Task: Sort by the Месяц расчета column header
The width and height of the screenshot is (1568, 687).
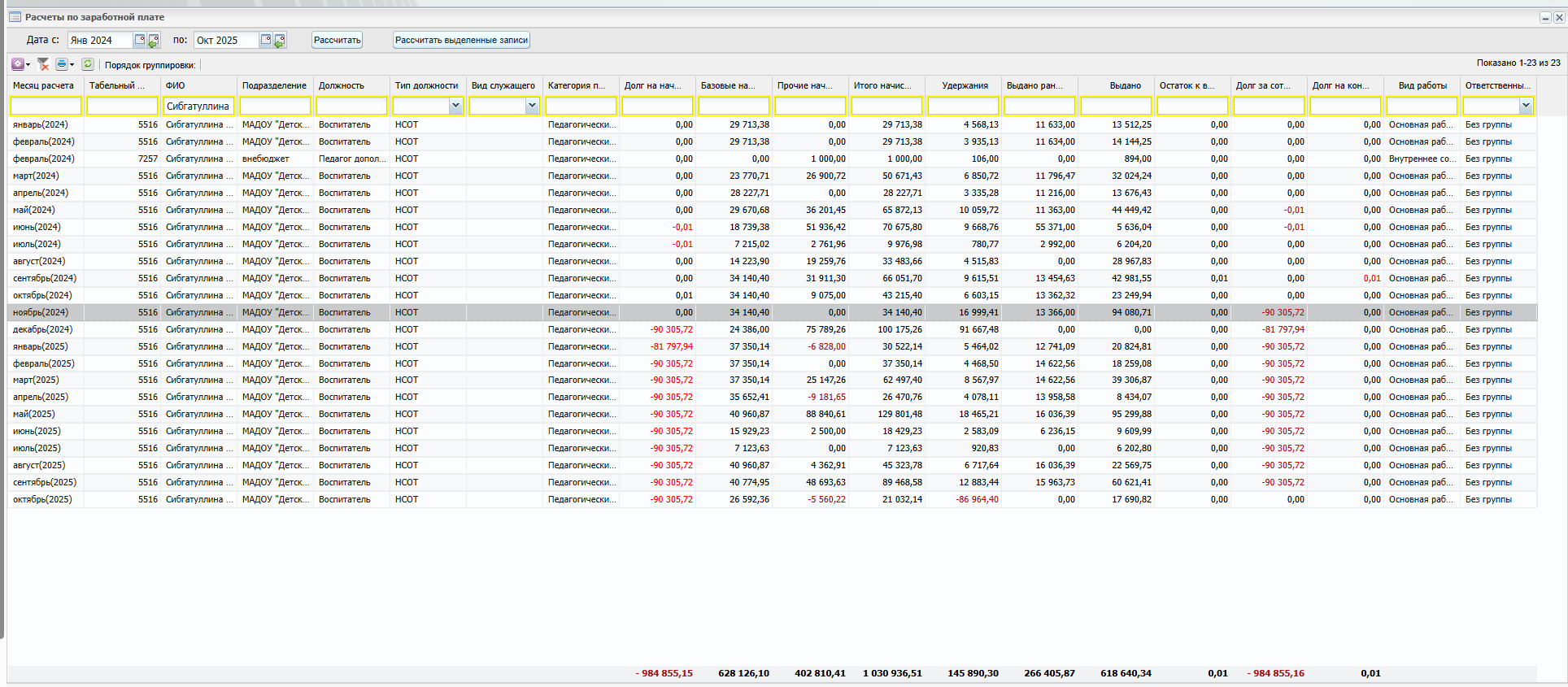Action: pyautogui.click(x=44, y=85)
